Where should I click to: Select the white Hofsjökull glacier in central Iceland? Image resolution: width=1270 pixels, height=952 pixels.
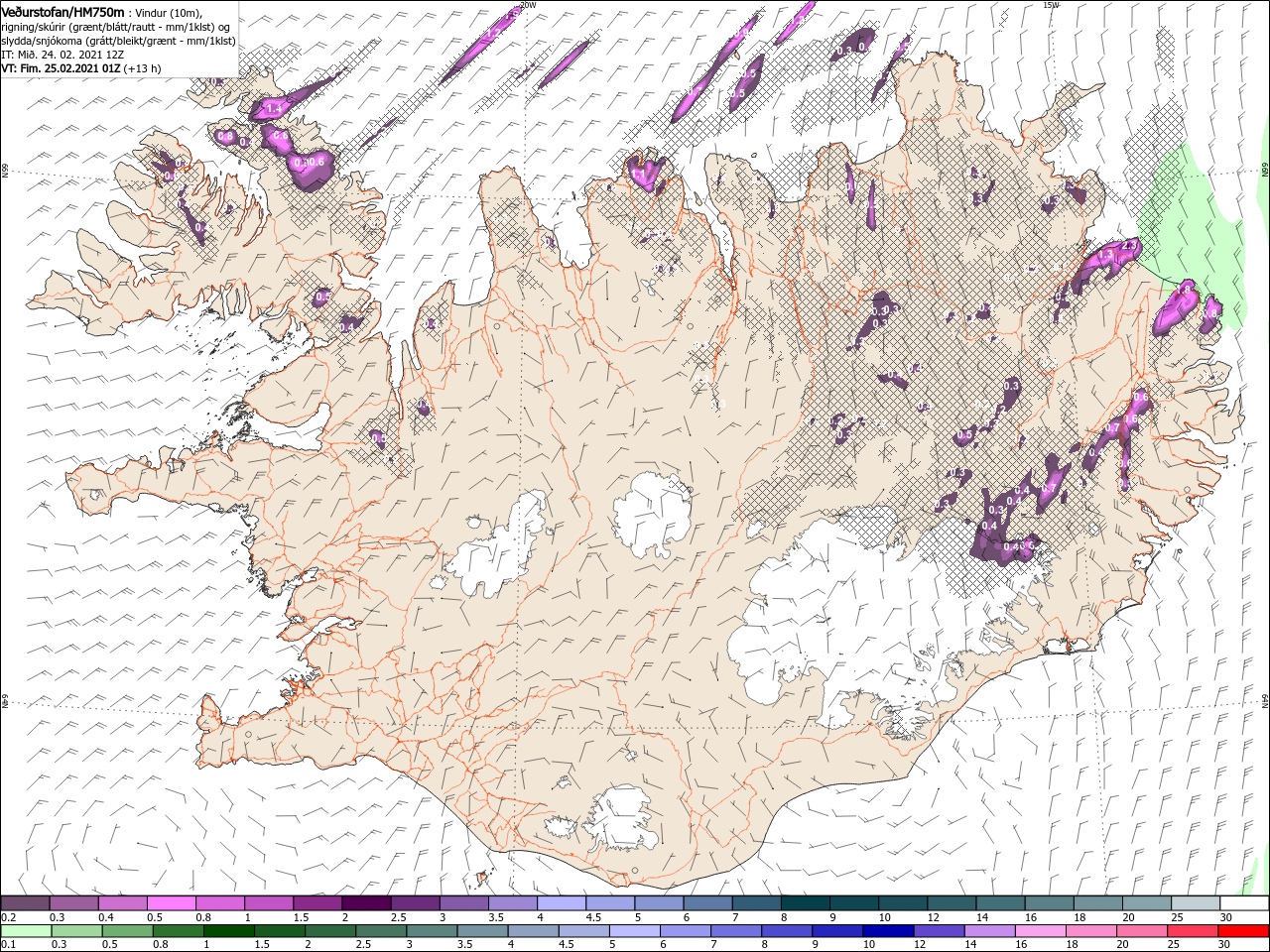pyautogui.click(x=652, y=514)
